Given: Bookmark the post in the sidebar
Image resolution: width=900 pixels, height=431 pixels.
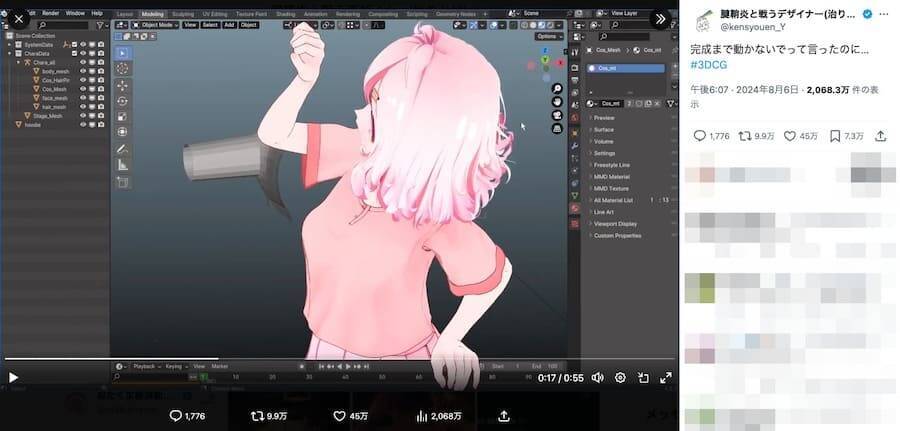Looking at the screenshot, I should tap(835, 136).
